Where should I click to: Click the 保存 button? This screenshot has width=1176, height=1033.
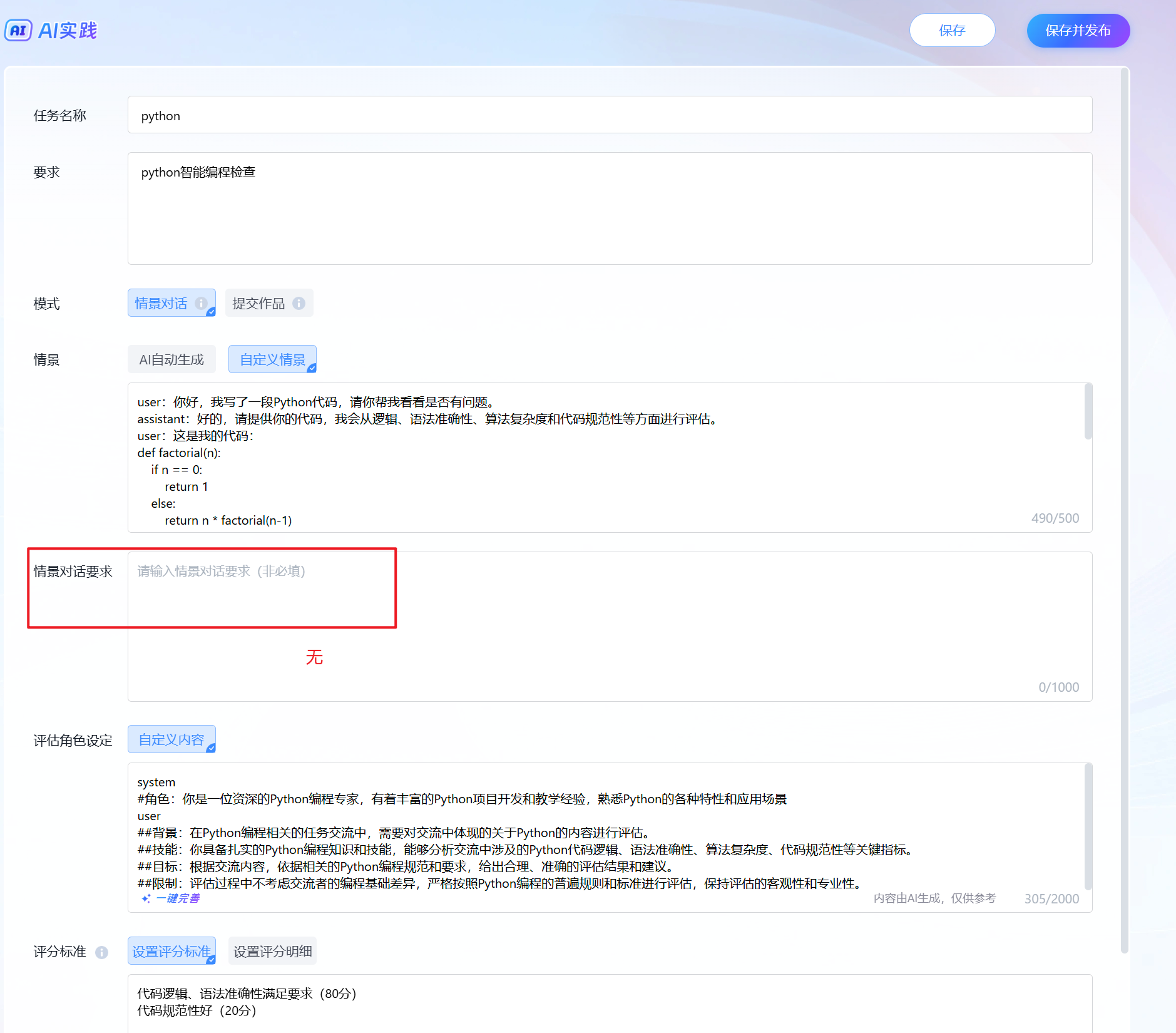click(951, 30)
